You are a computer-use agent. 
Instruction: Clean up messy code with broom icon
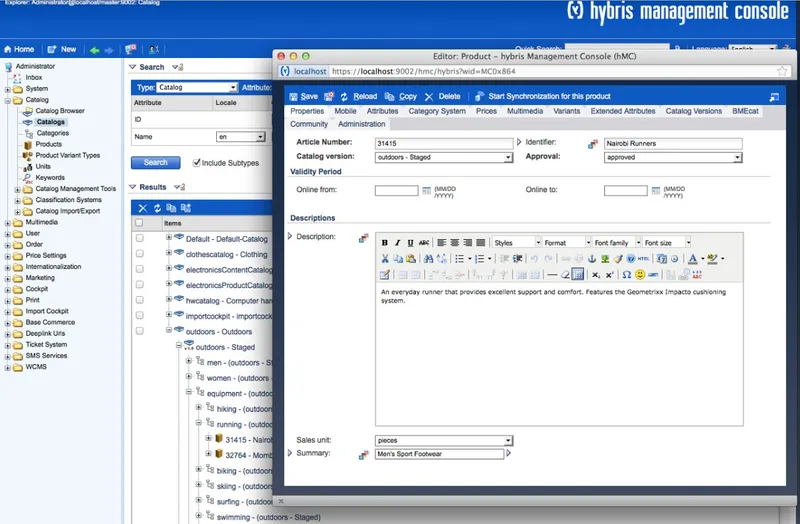618,259
